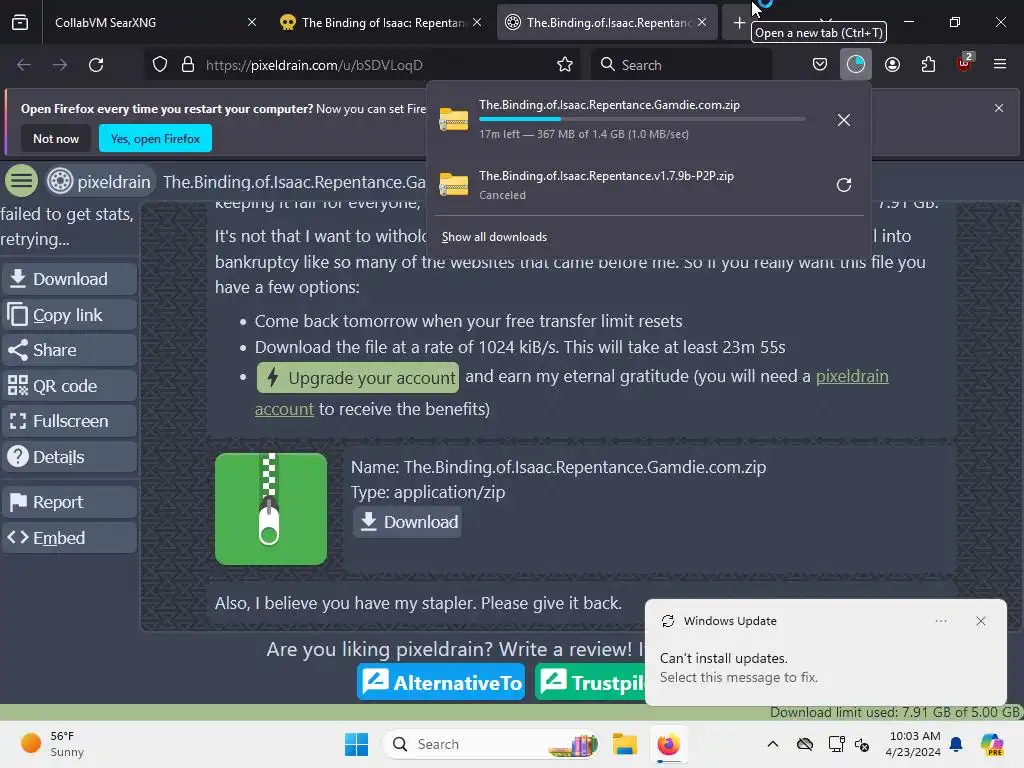The image size is (1024, 768).
Task: Open the weather widget showing 56°F
Action: tap(52, 744)
